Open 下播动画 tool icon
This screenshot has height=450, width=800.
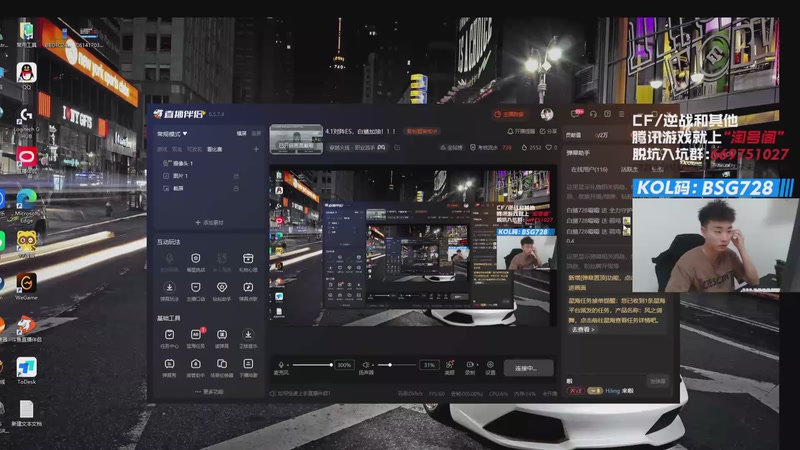pos(248,367)
